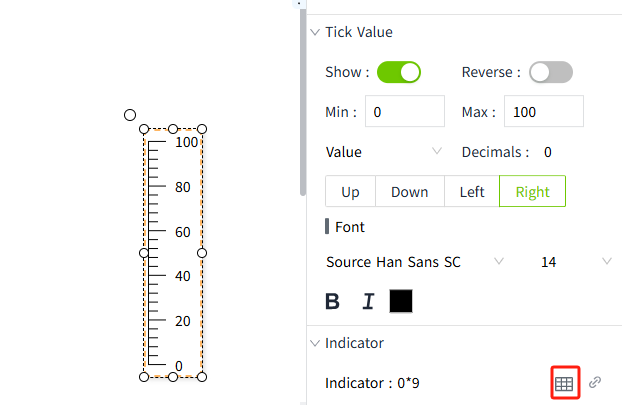
Task: Click the Min value input field
Action: click(x=404, y=112)
